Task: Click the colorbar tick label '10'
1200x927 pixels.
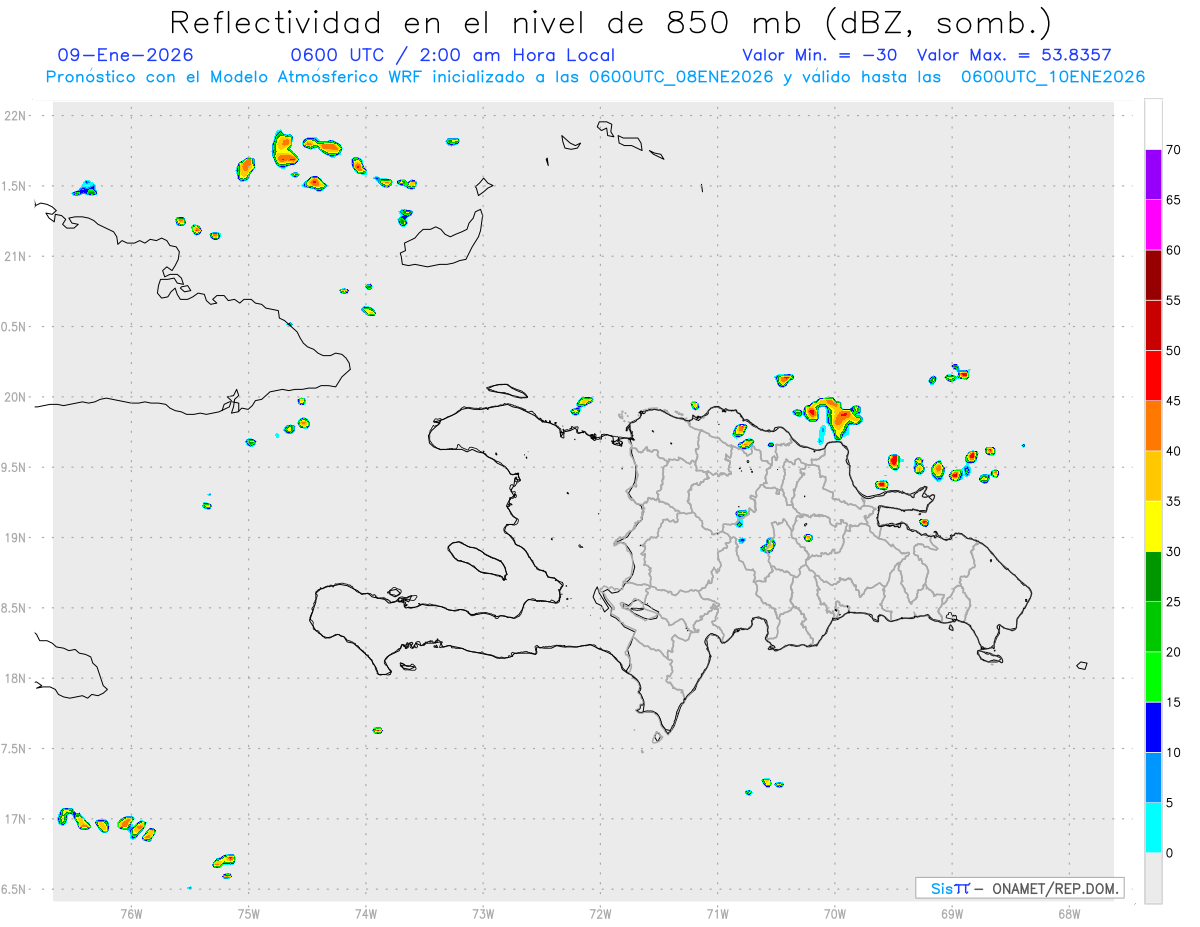Action: 1174,753
